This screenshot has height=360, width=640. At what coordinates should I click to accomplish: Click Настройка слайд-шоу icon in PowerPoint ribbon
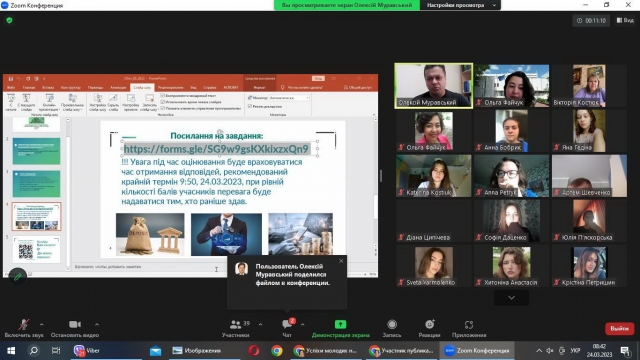coord(98,102)
